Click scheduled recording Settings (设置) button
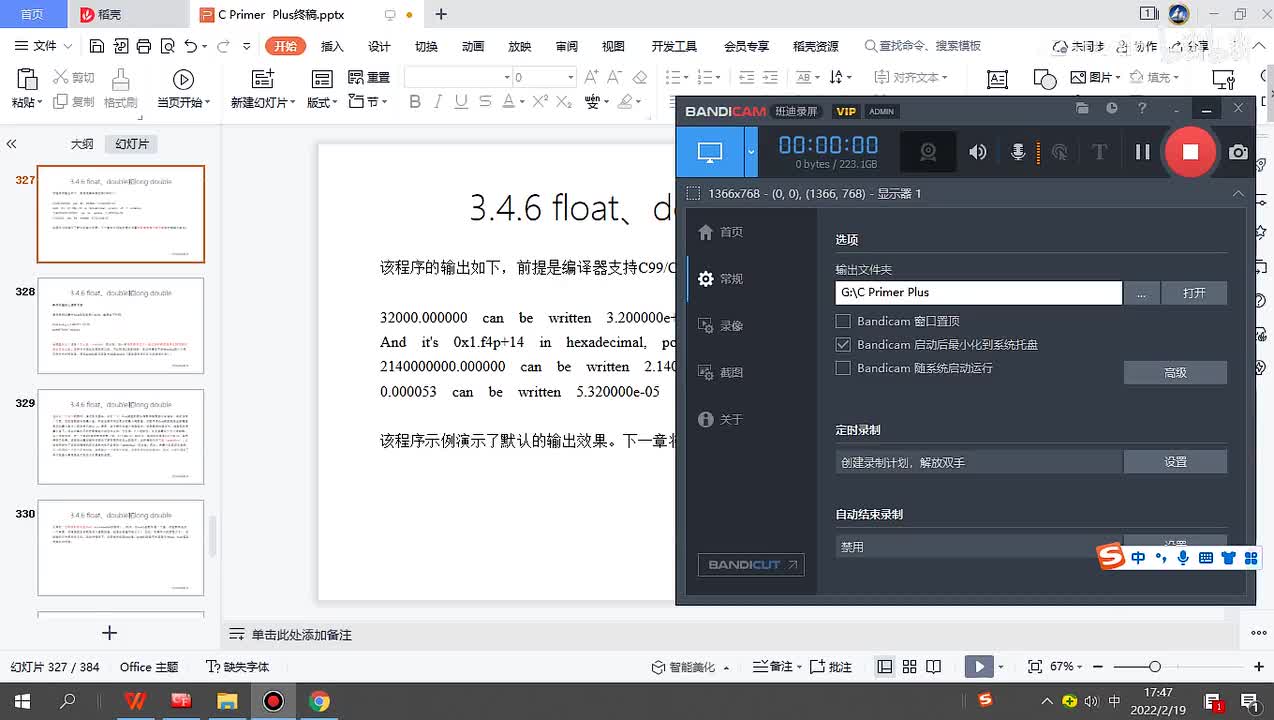This screenshot has width=1274, height=720. [1175, 462]
